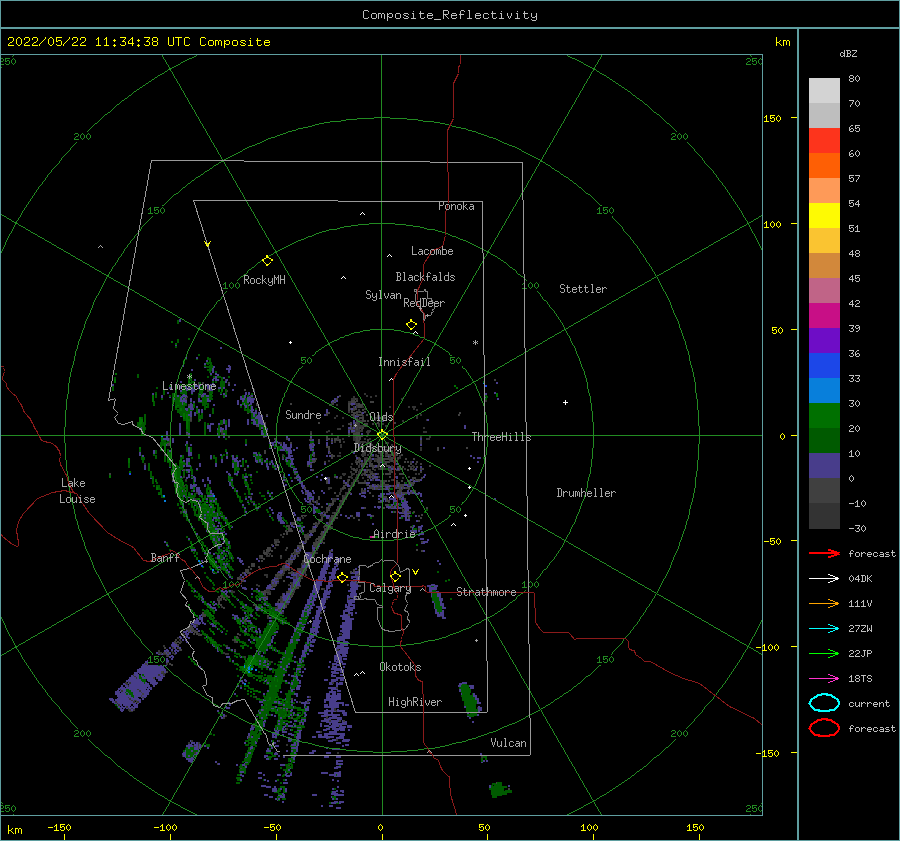Image resolution: width=900 pixels, height=841 pixels.
Task: Click the red forecast ellipse in the legend
Action: pyautogui.click(x=824, y=728)
